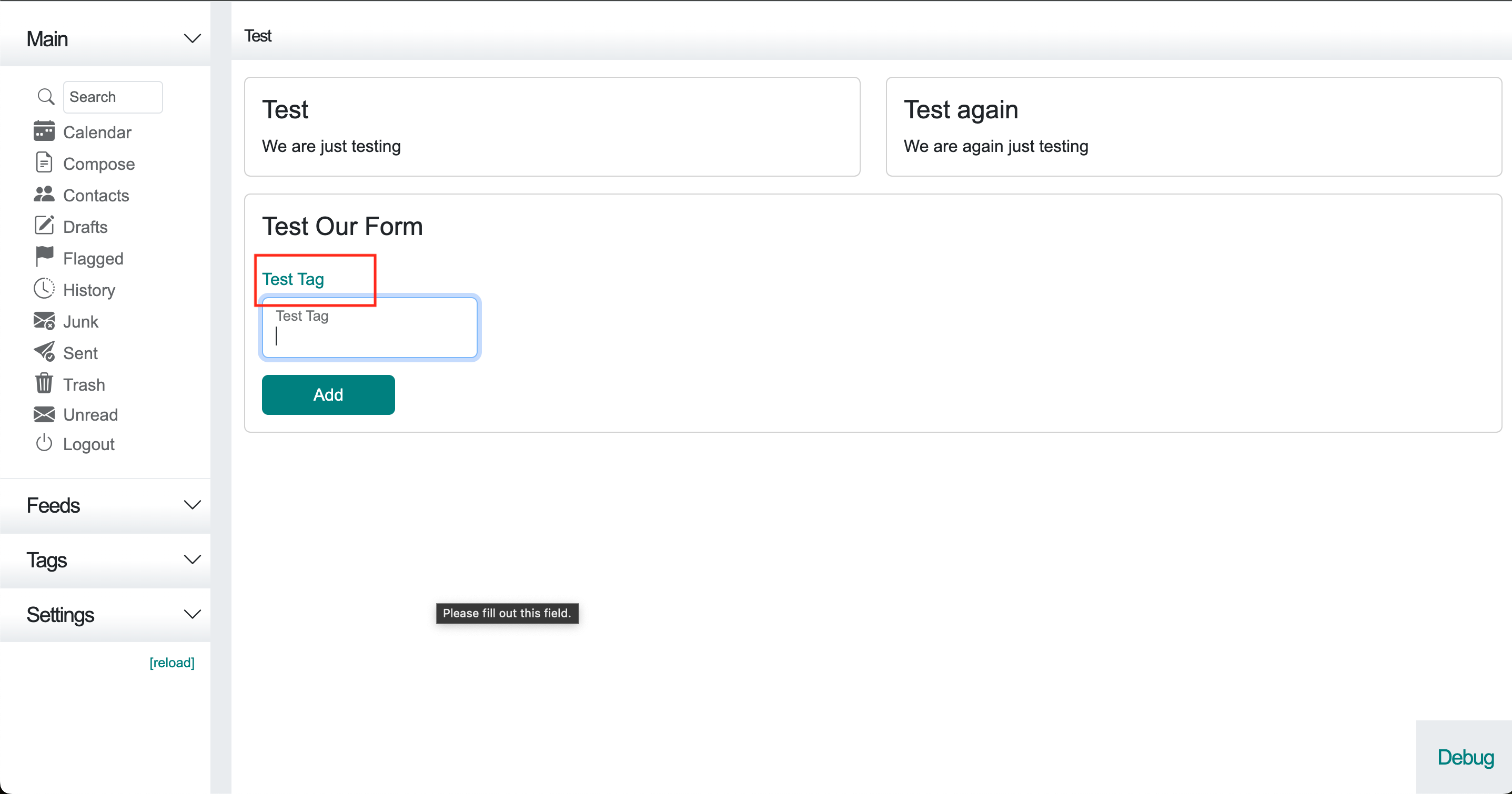Click the Sent paper-plane icon
The height and width of the screenshot is (794, 1512).
44,352
